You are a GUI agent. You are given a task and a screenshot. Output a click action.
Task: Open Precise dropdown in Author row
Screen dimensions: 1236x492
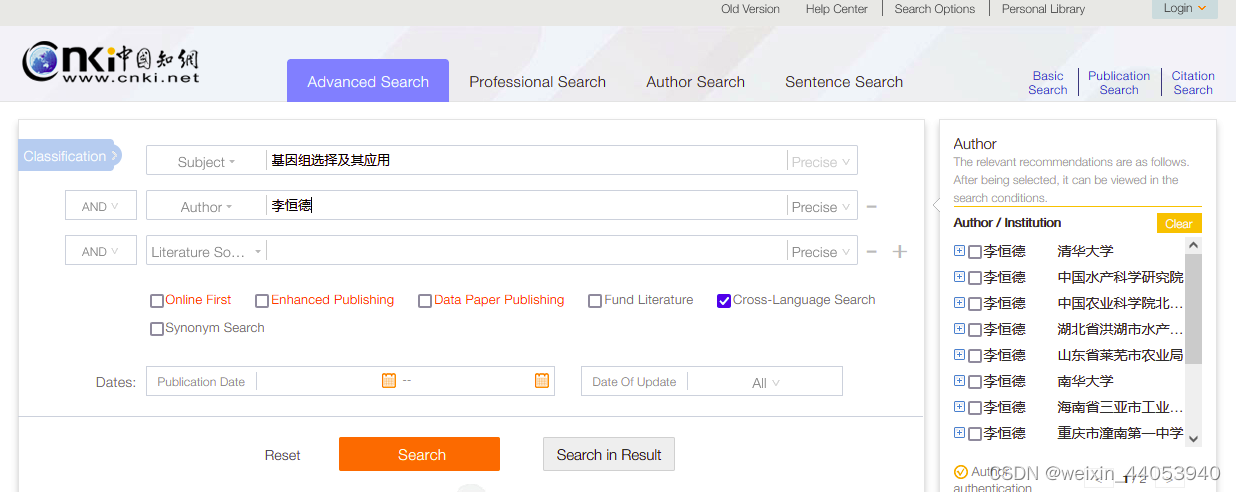click(821, 207)
